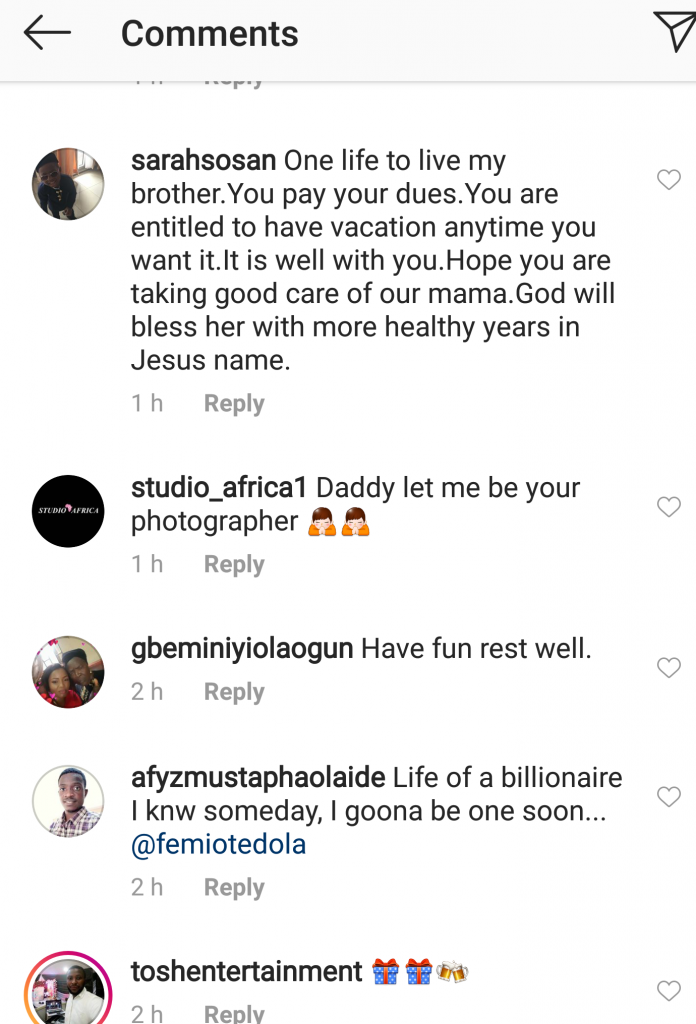Like gbeminiyiolaogun's comment with the heart
The width and height of the screenshot is (696, 1024).
(x=668, y=668)
